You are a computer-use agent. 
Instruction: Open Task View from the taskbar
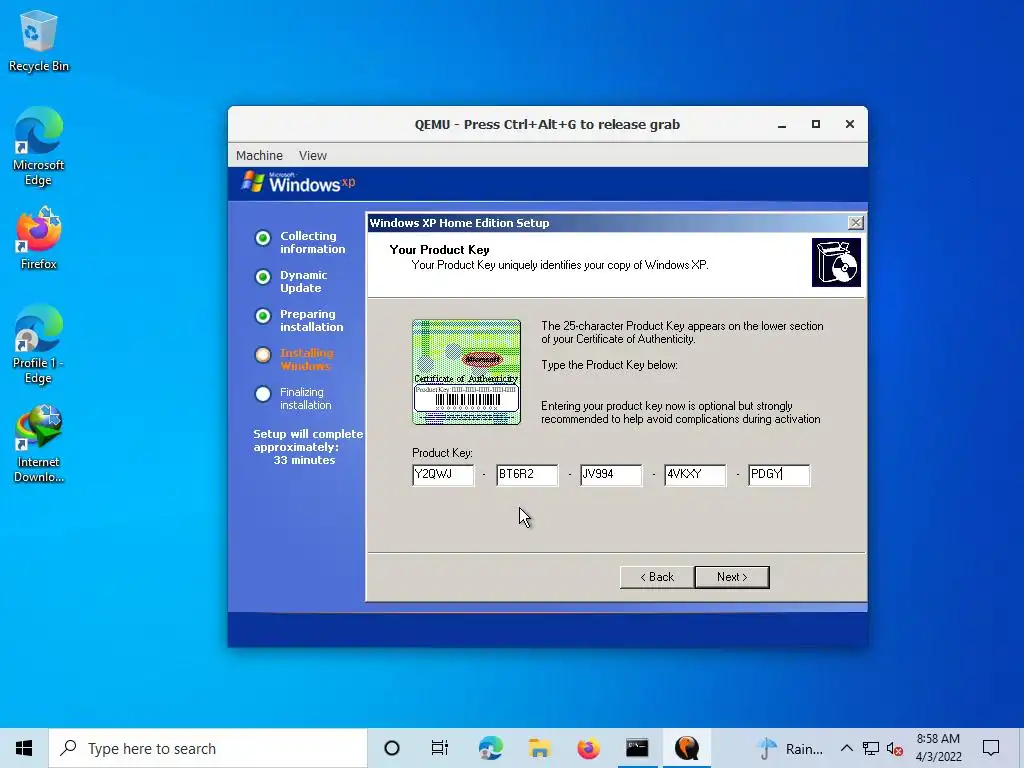click(440, 748)
